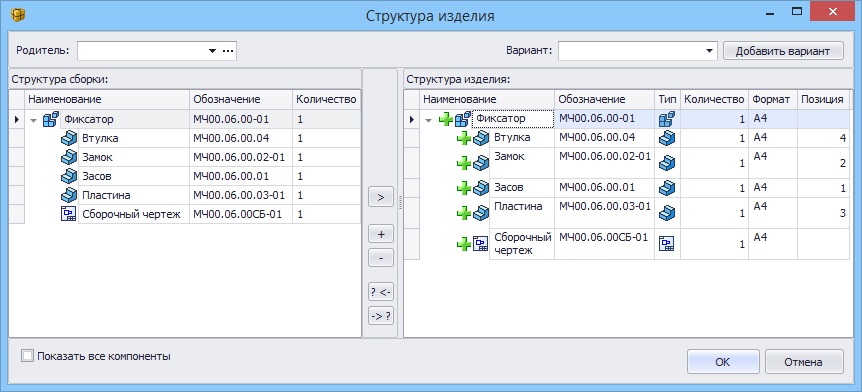Click green plus icon next to Пластина
Screen dimensions: 862x392
464,213
